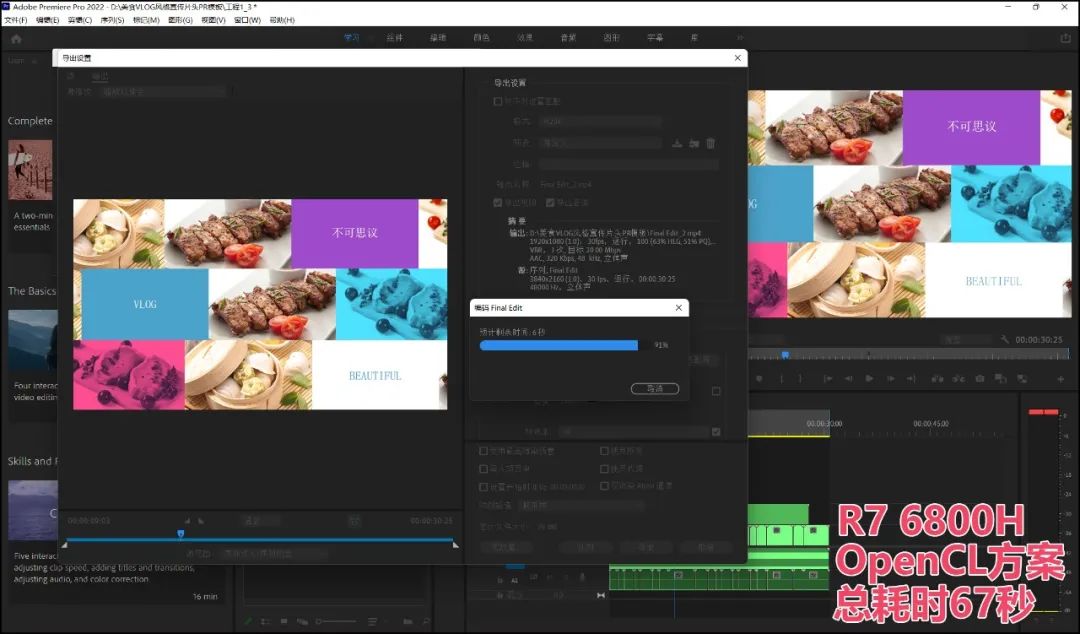Open the 文件(F) menu

click(15, 20)
